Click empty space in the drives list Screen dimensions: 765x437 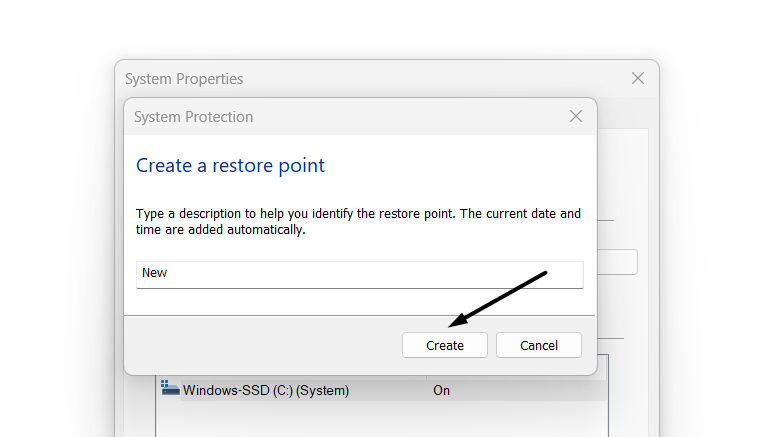(380, 420)
